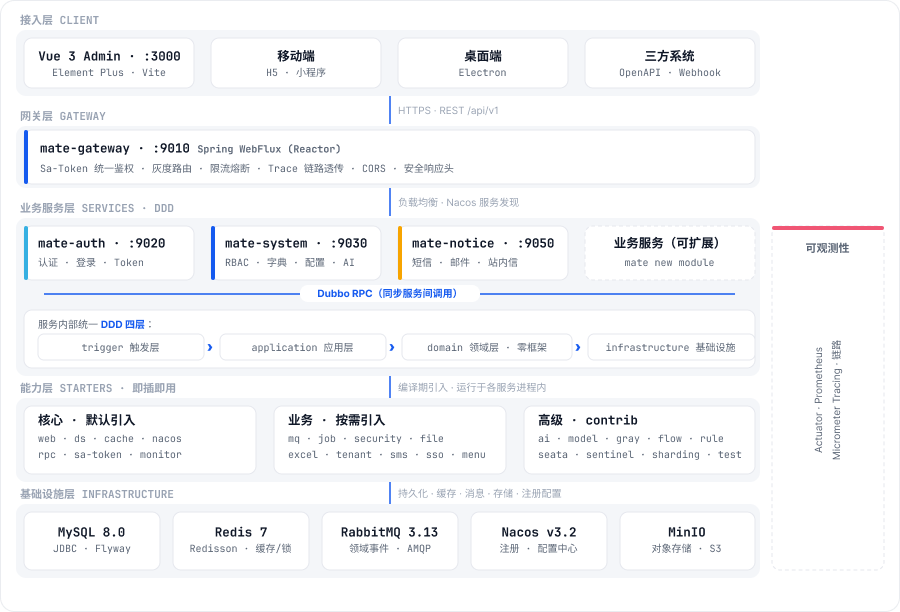Click the 领域事件 · AMQP subtitle
900x612 pixels.
(390, 548)
